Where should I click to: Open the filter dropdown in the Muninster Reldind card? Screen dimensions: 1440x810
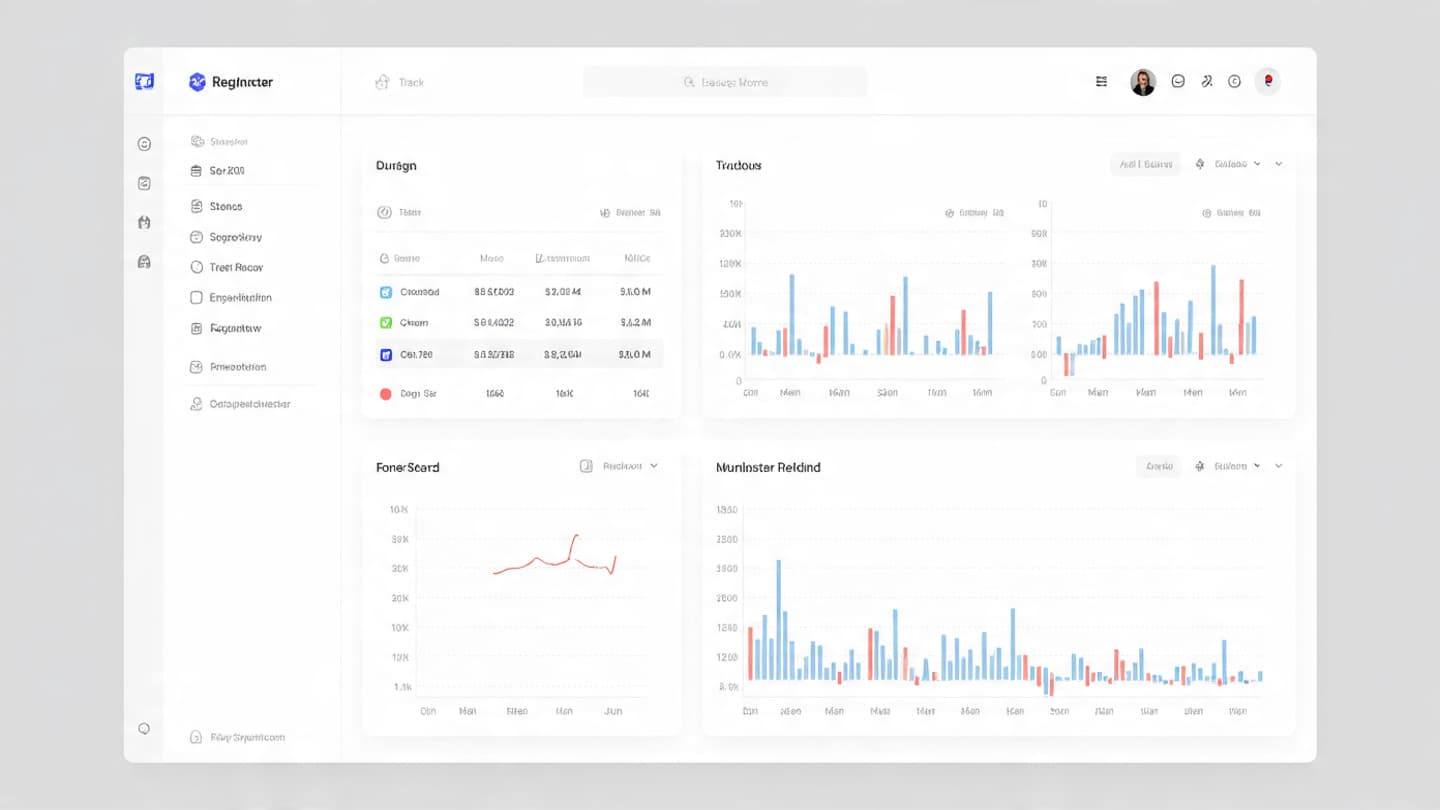click(1228, 466)
